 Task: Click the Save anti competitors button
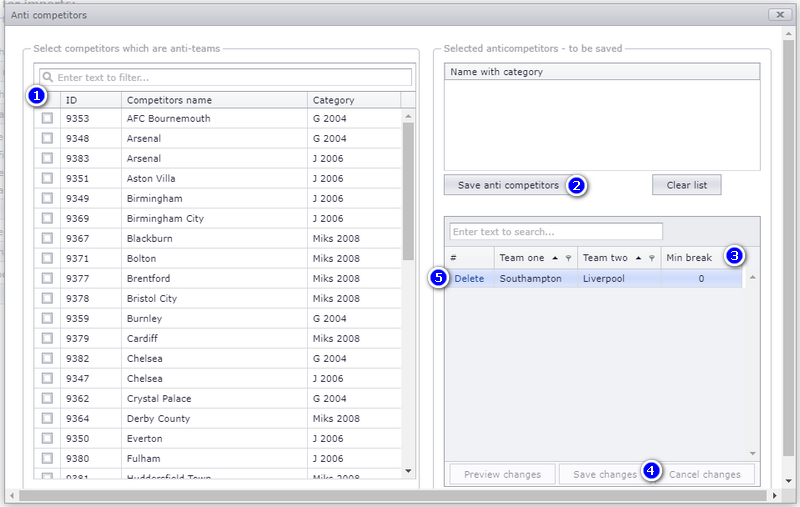click(508, 185)
